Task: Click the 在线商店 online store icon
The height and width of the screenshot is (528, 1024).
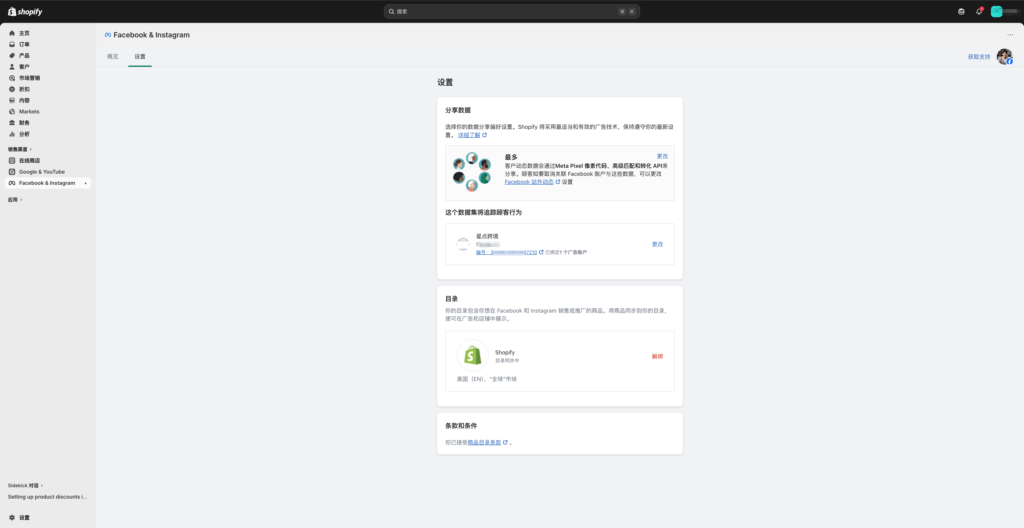Action: (x=12, y=160)
